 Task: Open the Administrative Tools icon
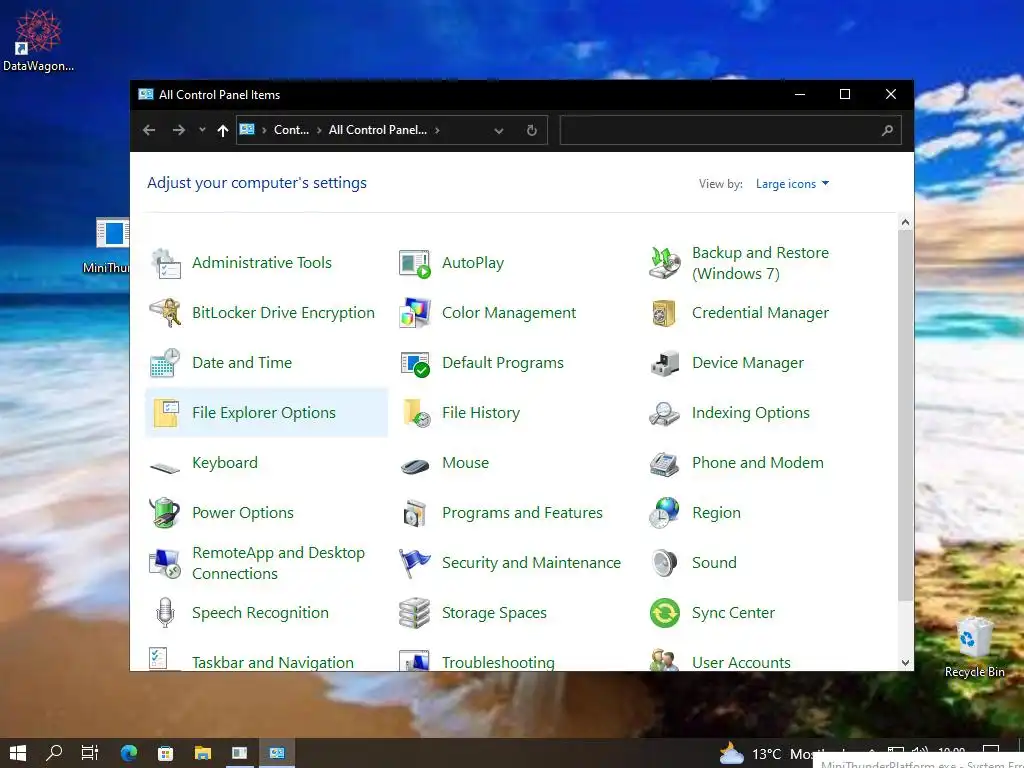click(166, 263)
